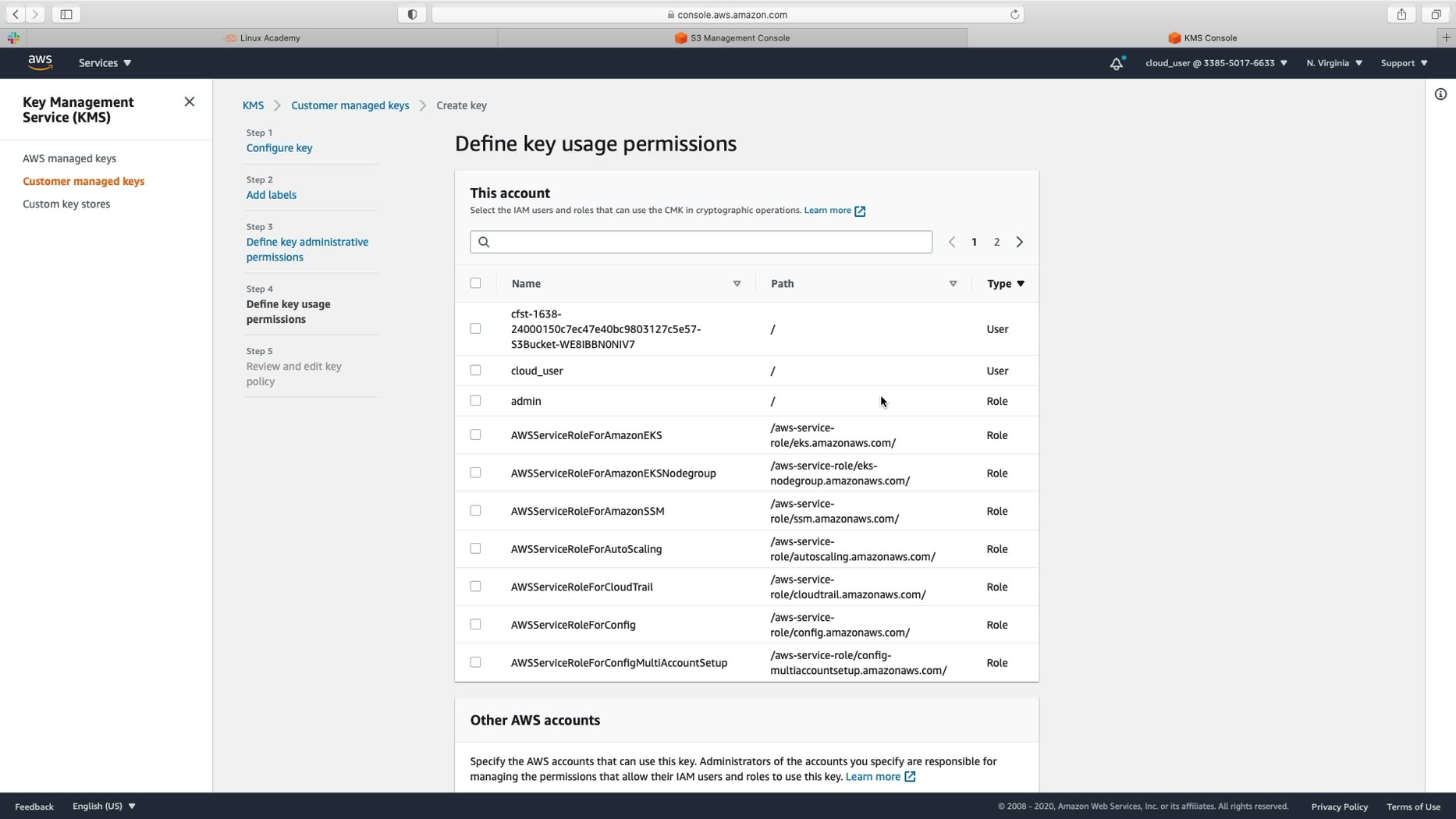Select the admin role checkbox
The height and width of the screenshot is (819, 1456).
475,401
